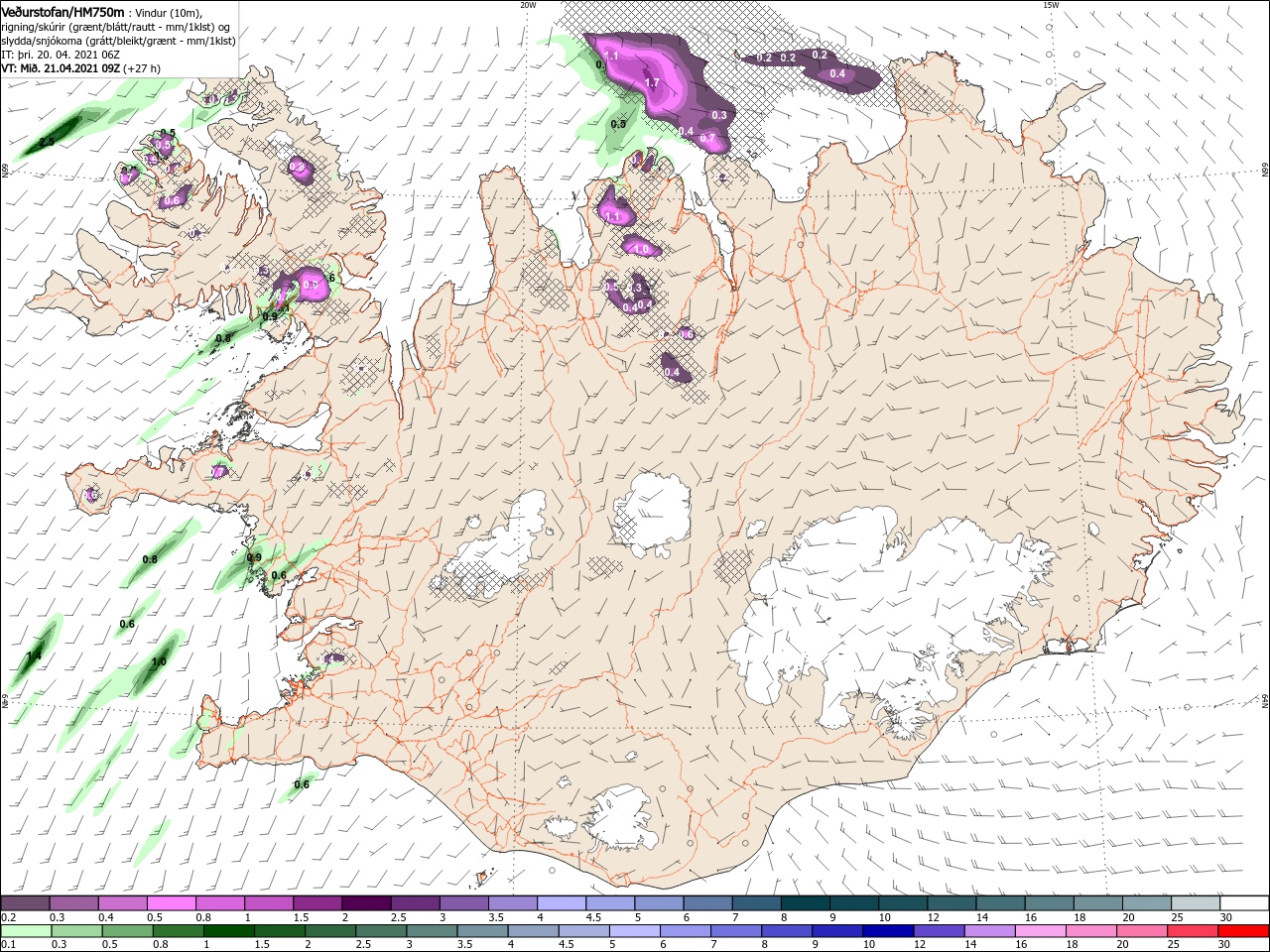1270x952 pixels.
Task: Click the 1.0 value in the green rain band
Action: coord(159,661)
